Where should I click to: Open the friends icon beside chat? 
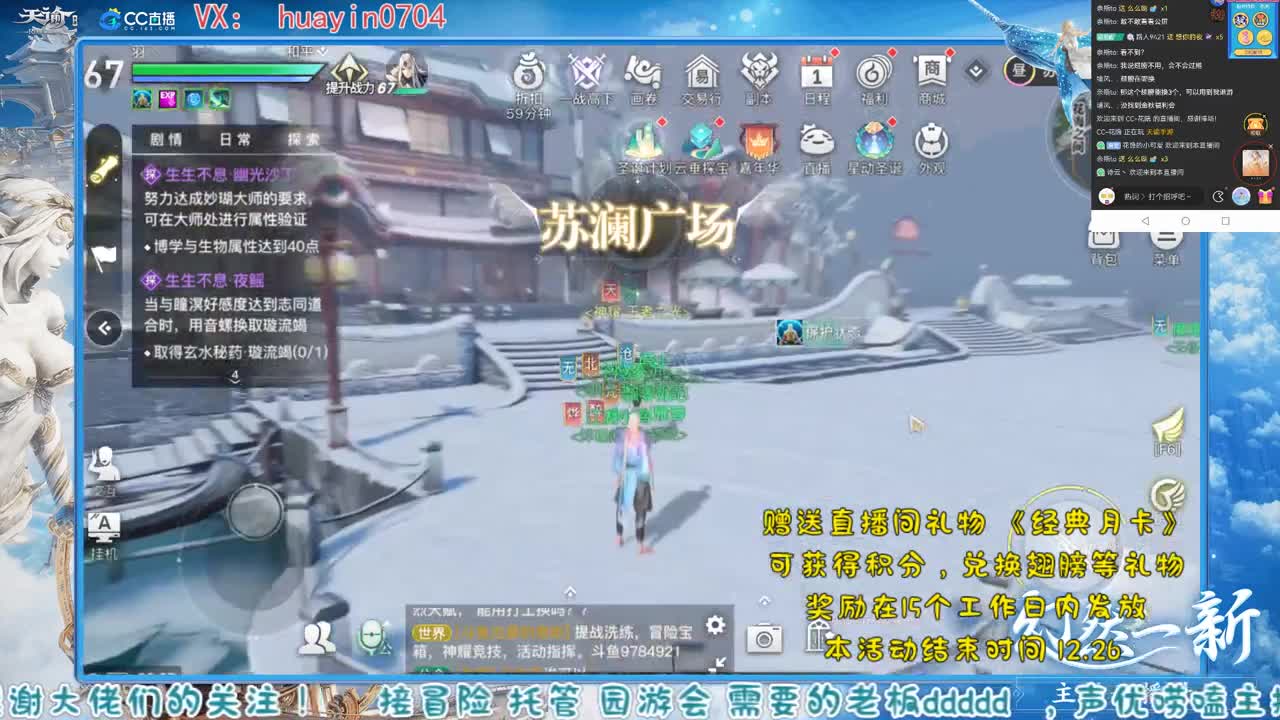(317, 637)
